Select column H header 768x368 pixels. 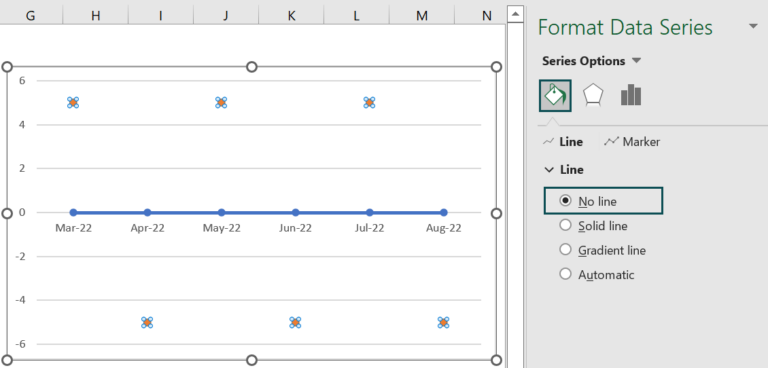(x=96, y=16)
